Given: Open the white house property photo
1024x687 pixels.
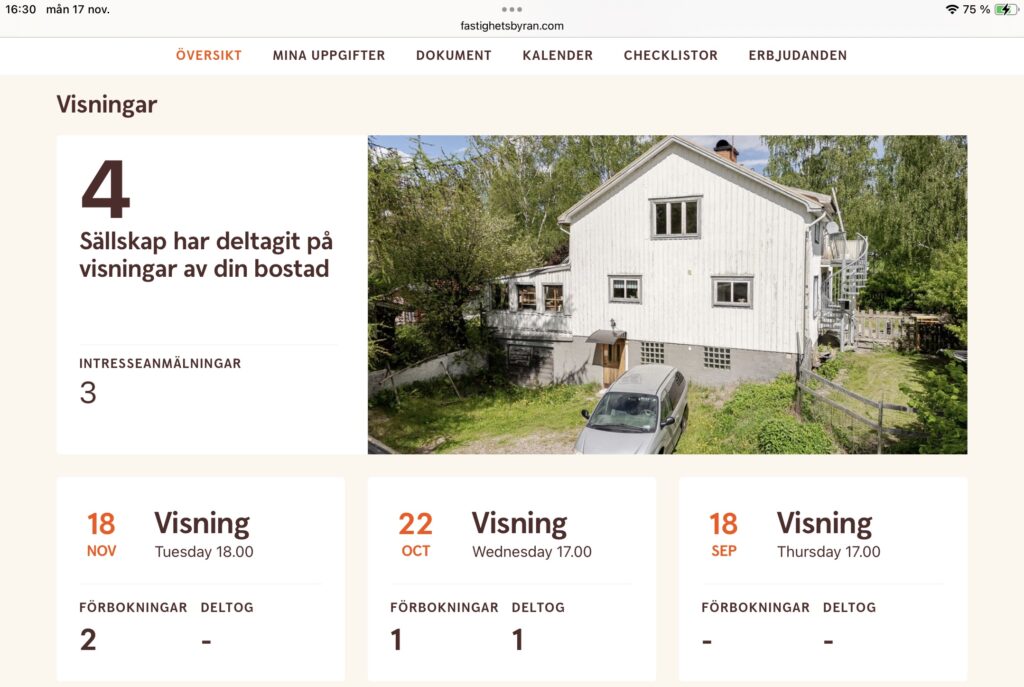Looking at the screenshot, I should [667, 295].
